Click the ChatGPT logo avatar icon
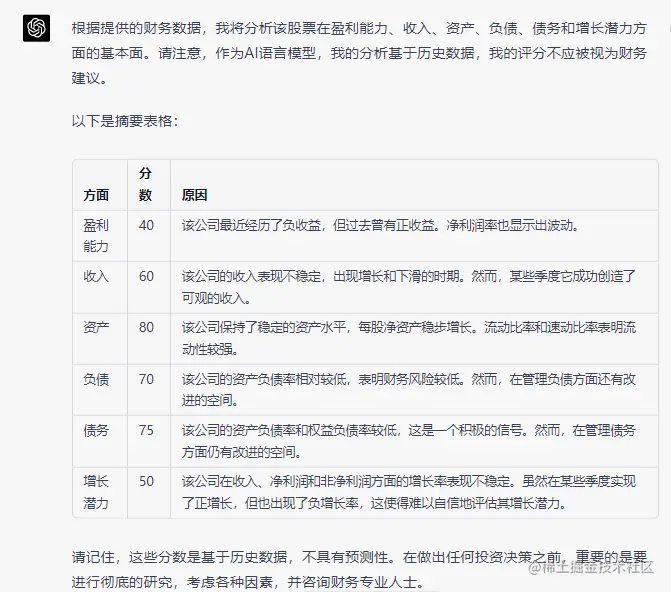This screenshot has height=592, width=671. 36,28
